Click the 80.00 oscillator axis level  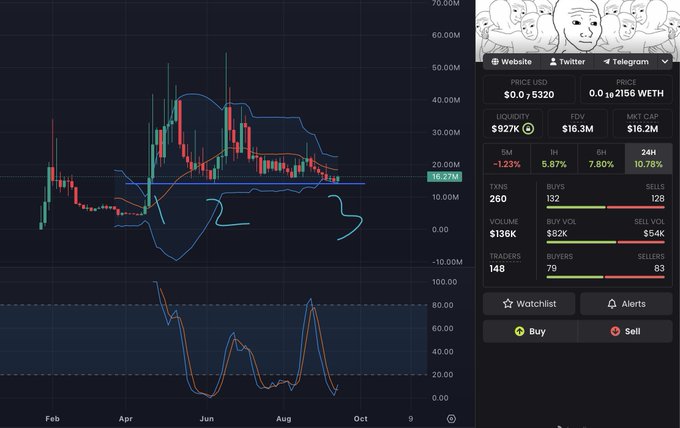coord(443,305)
